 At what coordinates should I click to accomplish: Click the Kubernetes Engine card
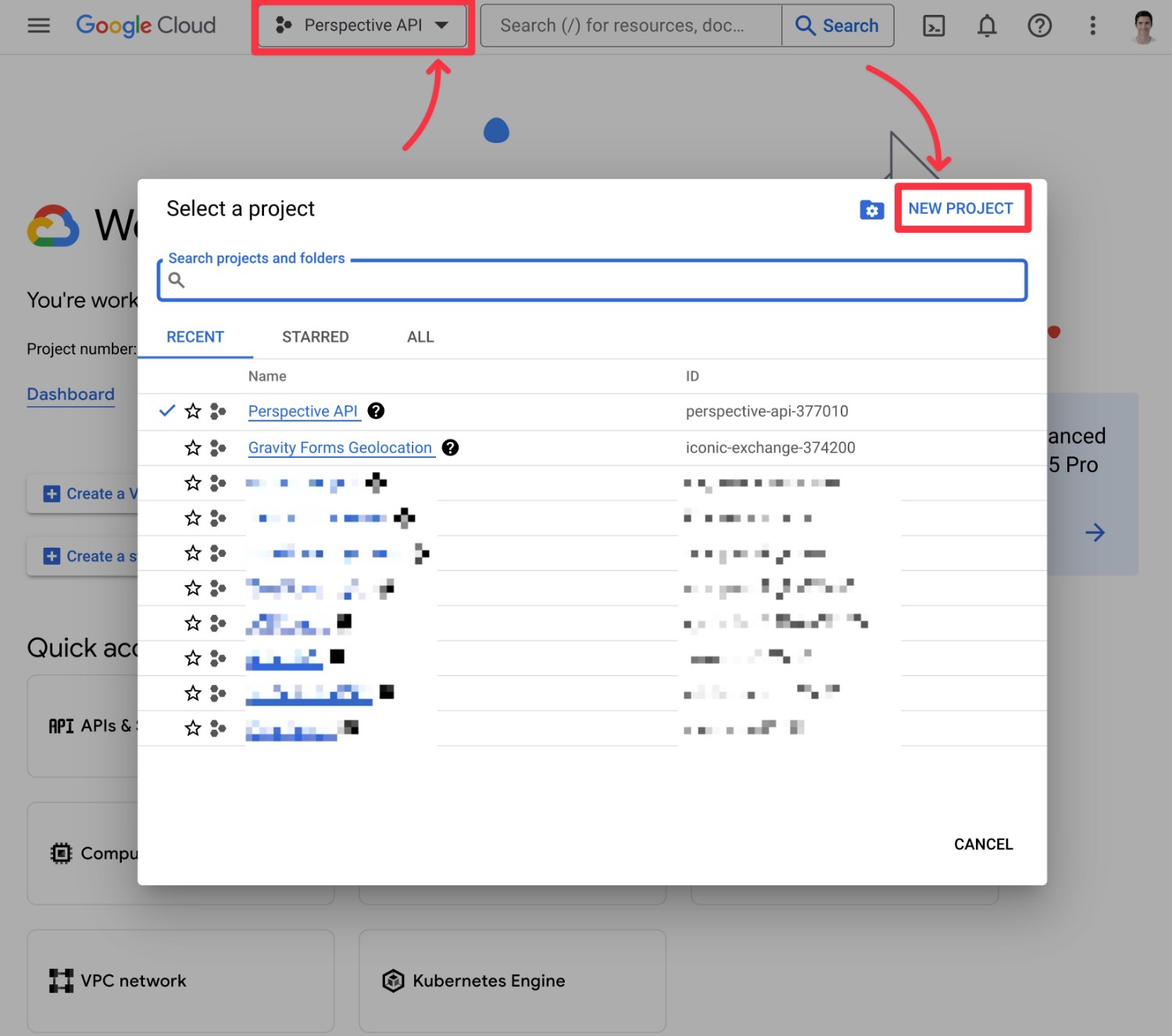pyautogui.click(x=513, y=981)
